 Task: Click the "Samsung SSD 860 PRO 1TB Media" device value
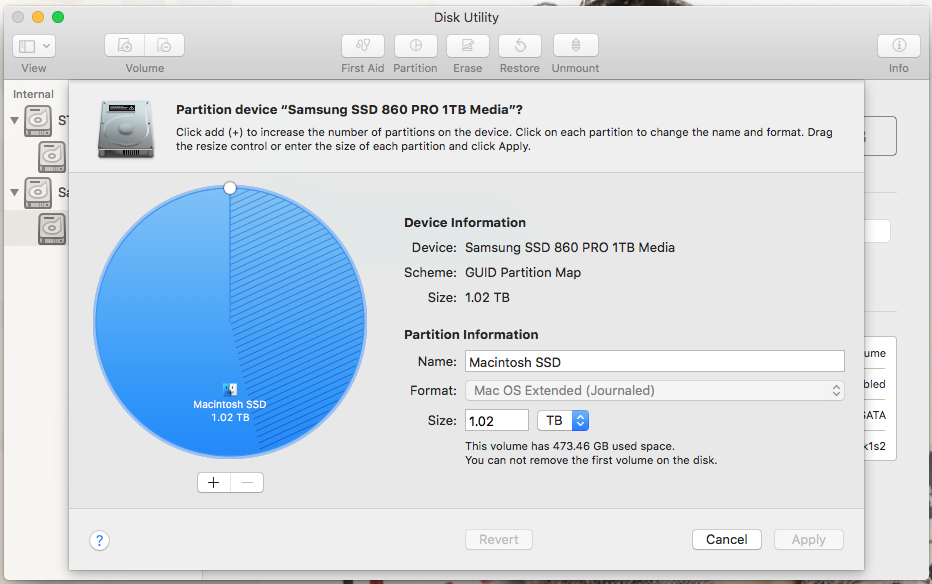pos(569,248)
